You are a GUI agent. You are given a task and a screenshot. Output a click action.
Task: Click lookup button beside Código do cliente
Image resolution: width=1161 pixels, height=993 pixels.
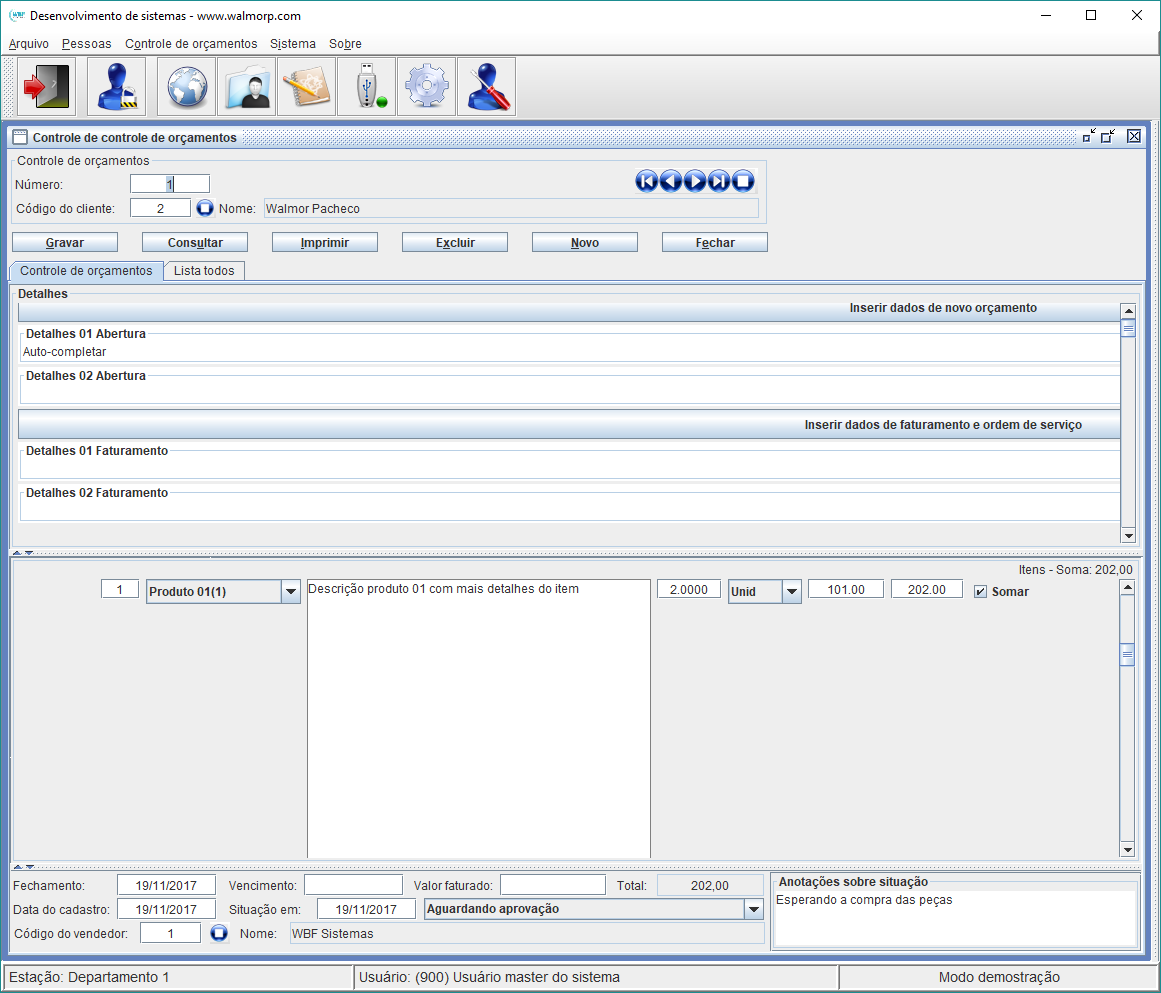(205, 208)
